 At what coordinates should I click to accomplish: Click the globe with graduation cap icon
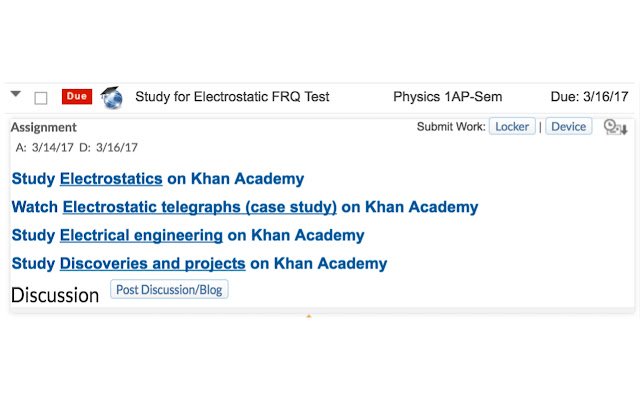tap(112, 97)
